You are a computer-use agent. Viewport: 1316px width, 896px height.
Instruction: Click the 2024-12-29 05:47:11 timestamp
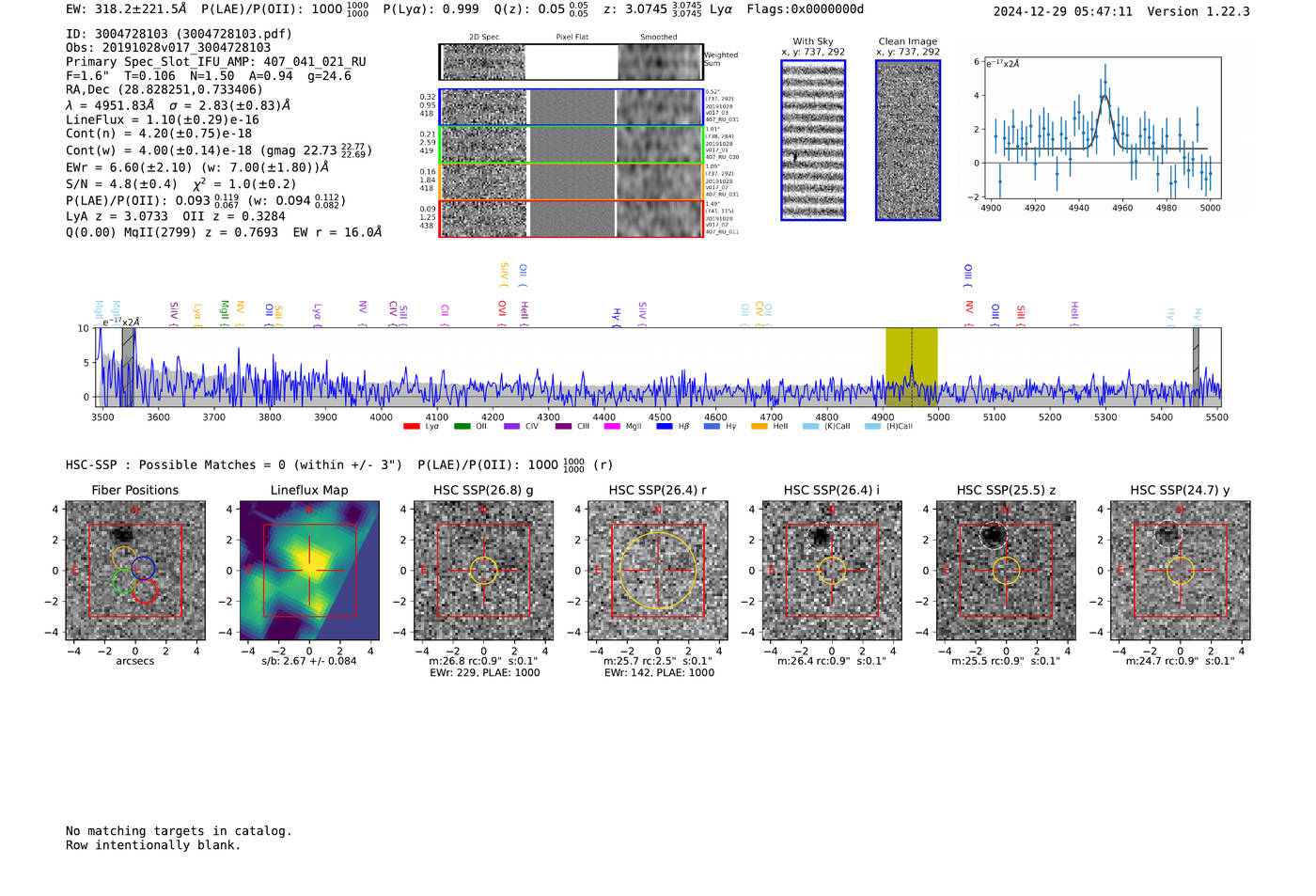coord(1063,11)
